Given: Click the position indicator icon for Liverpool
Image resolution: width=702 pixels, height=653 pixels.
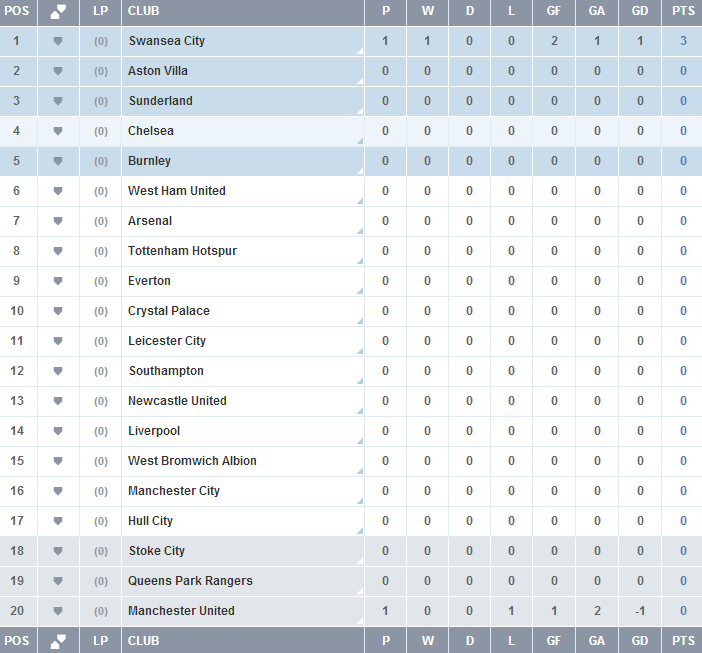Looking at the screenshot, I should click(x=58, y=431).
